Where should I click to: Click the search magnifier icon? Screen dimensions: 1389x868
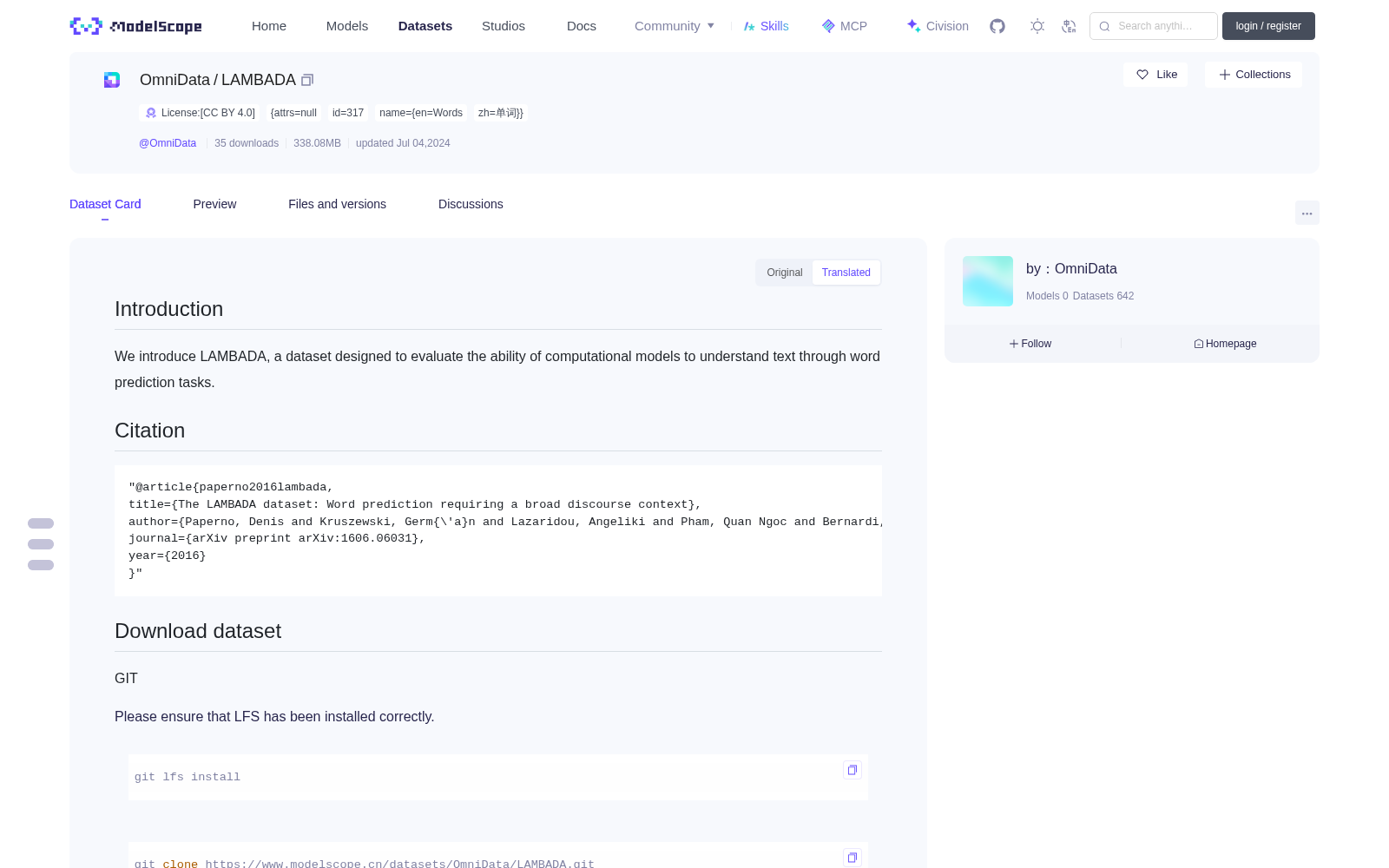1104,26
